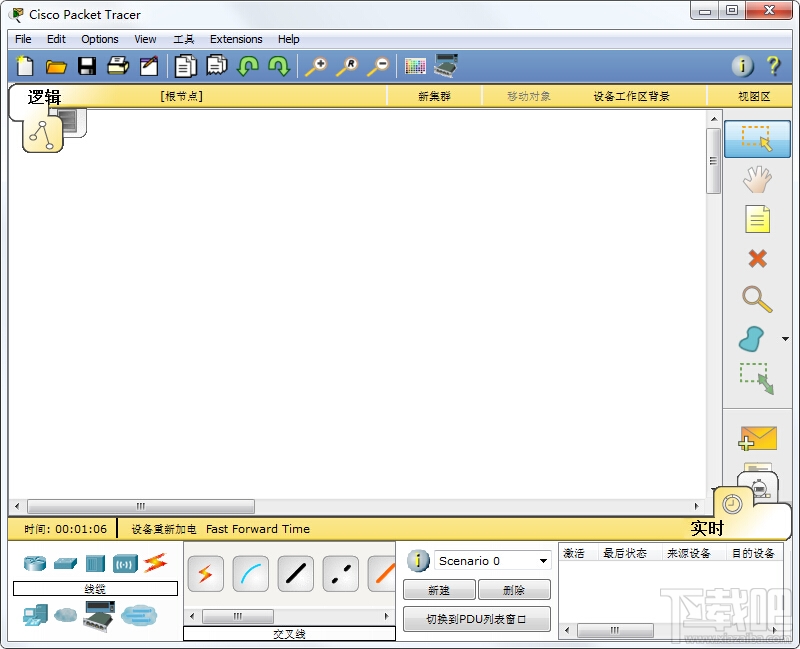The image size is (800, 649).
Task: Redo with the right green arrow
Action: [279, 66]
